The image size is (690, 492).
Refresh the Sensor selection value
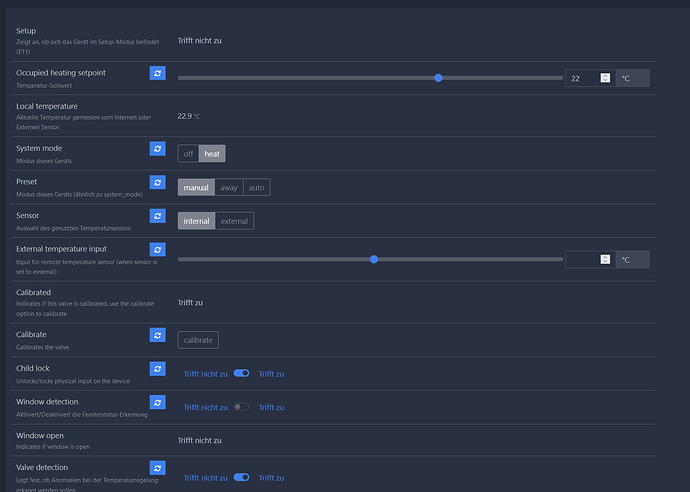click(x=158, y=216)
